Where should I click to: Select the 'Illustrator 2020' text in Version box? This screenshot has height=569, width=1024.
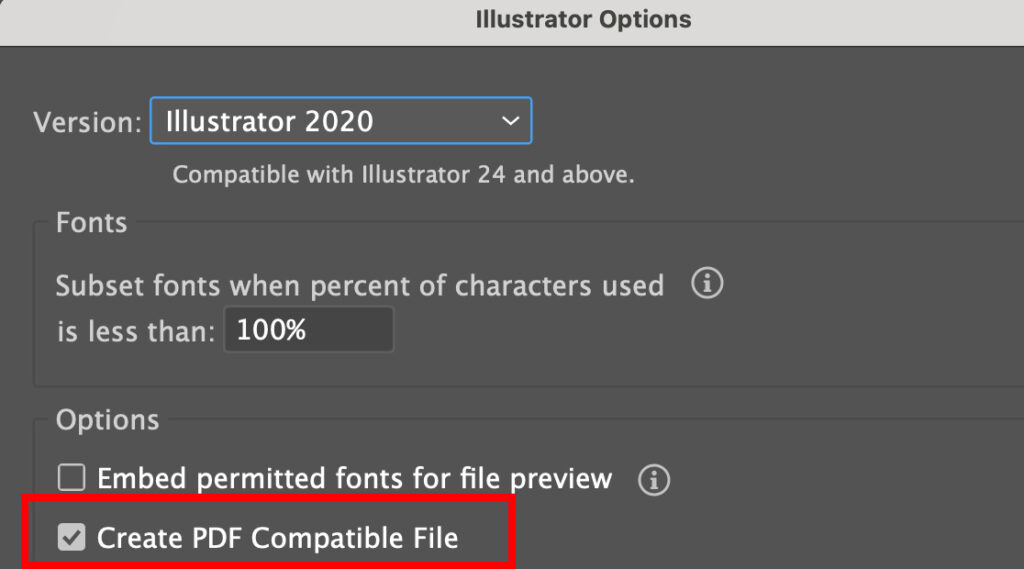(270, 122)
